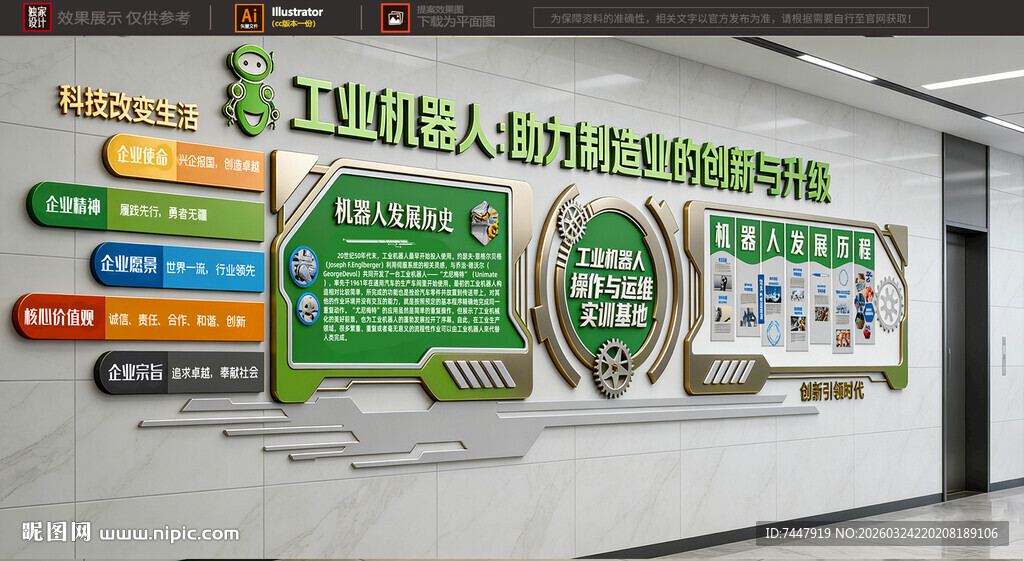Click the 发 panel of the history board

797,286
